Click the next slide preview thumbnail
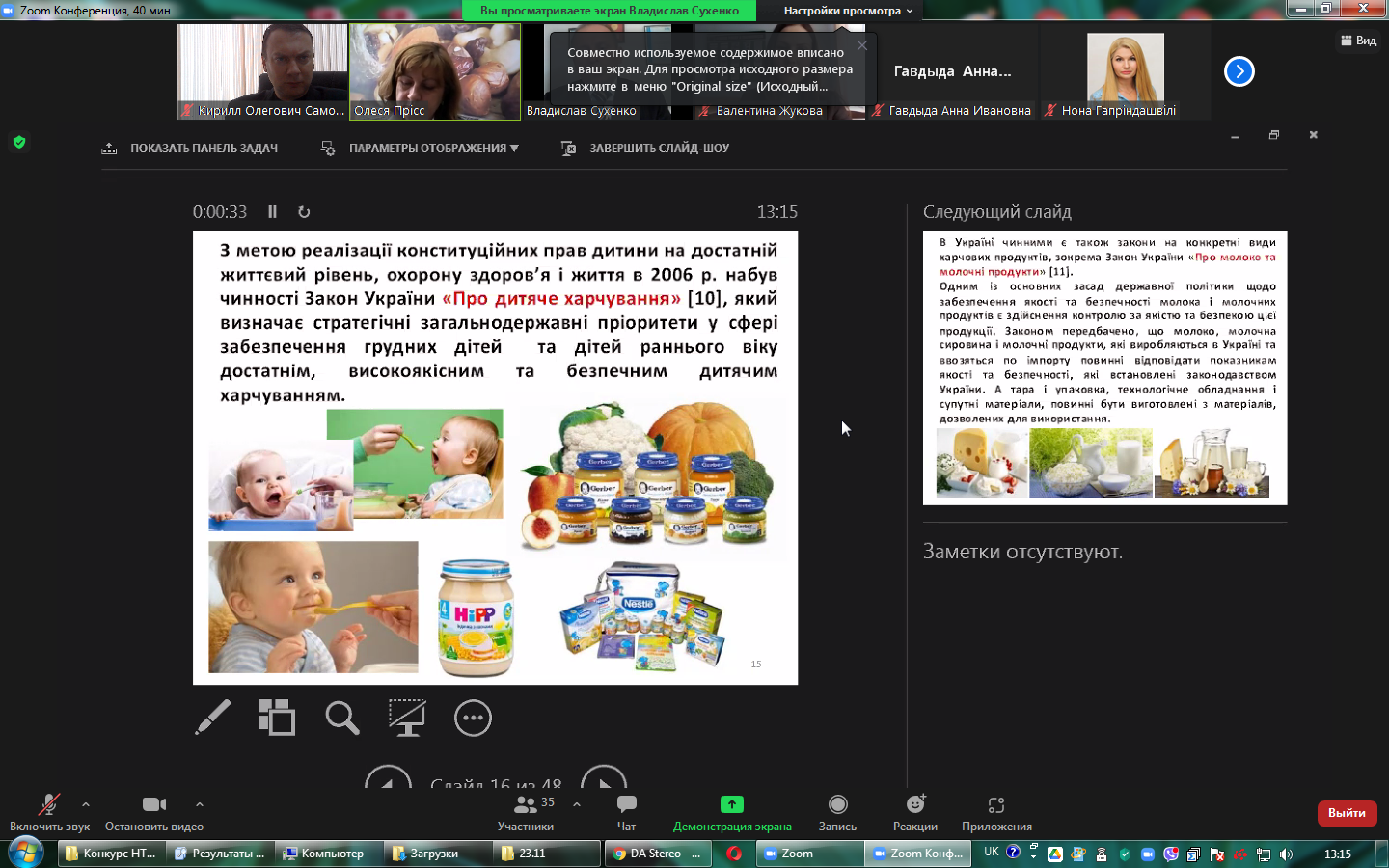 [1104, 367]
